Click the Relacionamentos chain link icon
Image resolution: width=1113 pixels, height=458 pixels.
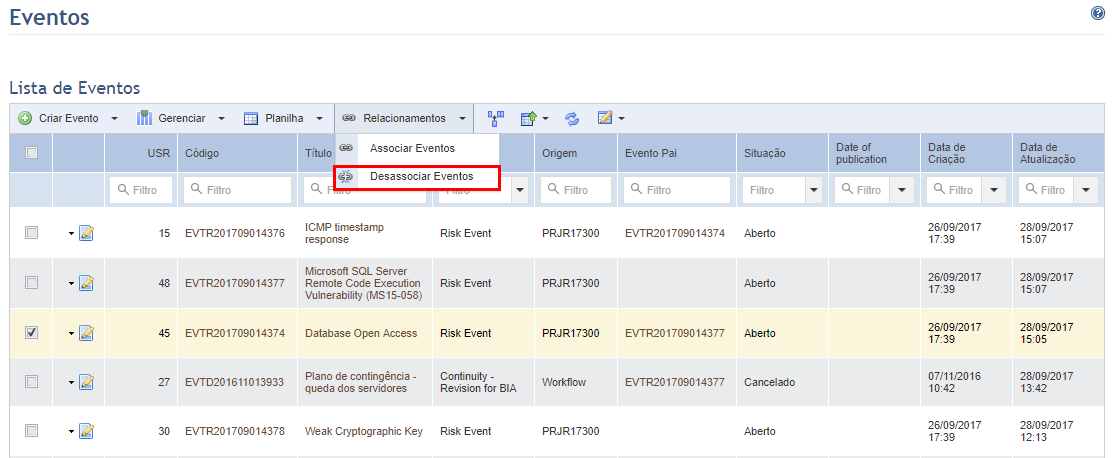[349, 119]
